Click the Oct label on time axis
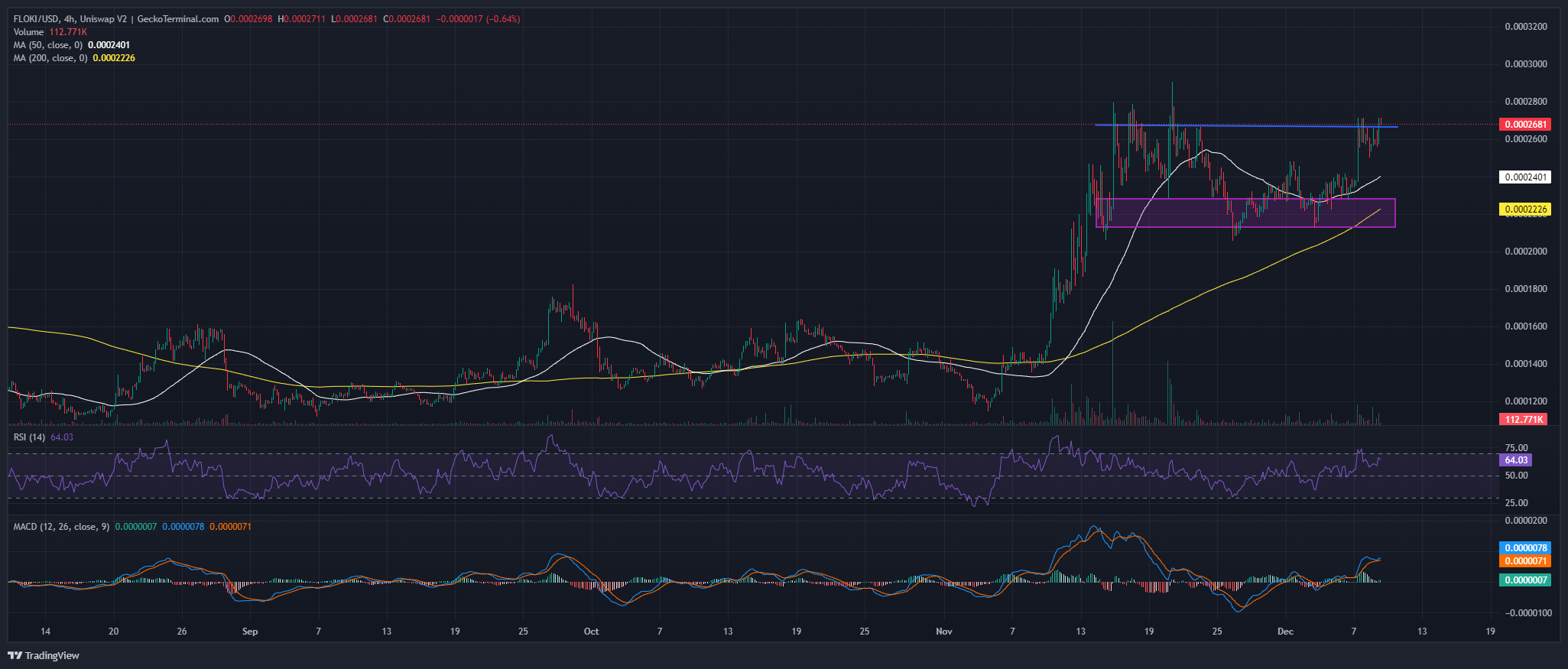Viewport: 1568px width, 669px height. click(591, 632)
